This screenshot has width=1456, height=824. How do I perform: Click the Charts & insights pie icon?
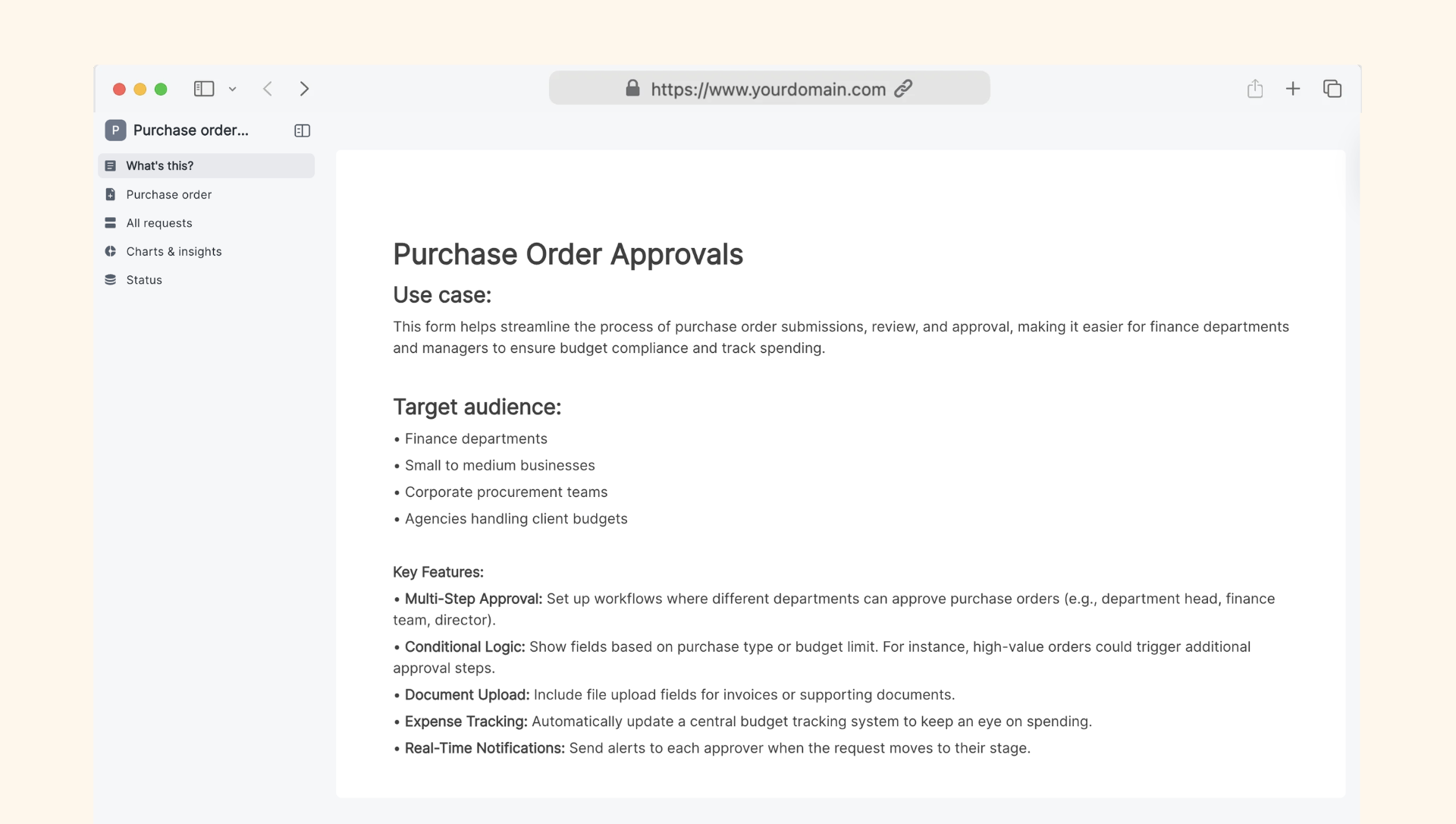tap(111, 251)
